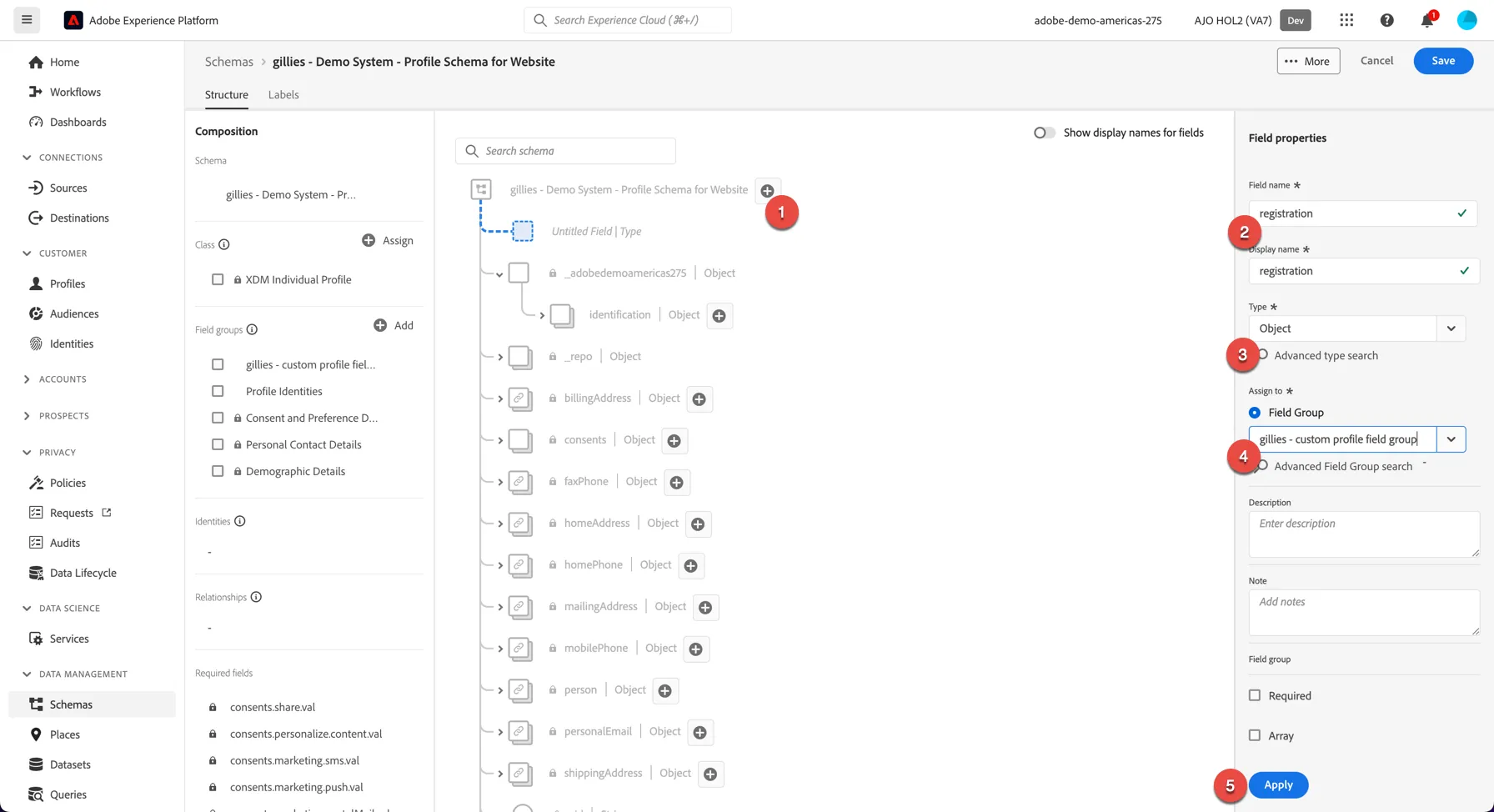Enable the Required checkbox
Image resolution: width=1494 pixels, height=812 pixels.
point(1255,695)
